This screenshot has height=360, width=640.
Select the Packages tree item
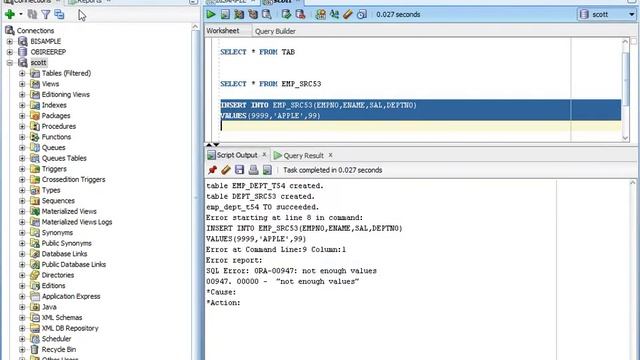click(56, 116)
